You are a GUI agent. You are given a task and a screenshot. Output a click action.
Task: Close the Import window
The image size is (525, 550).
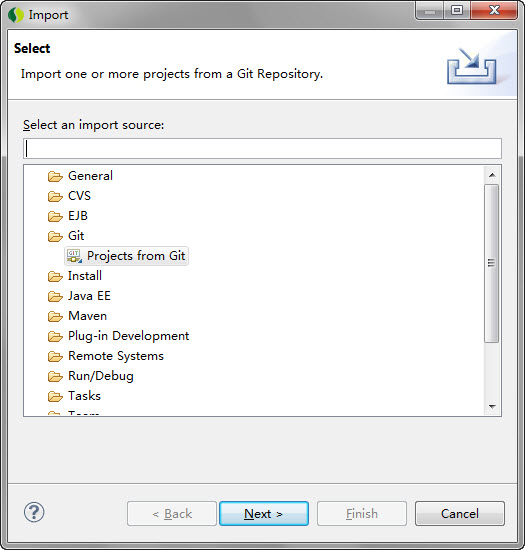click(494, 10)
